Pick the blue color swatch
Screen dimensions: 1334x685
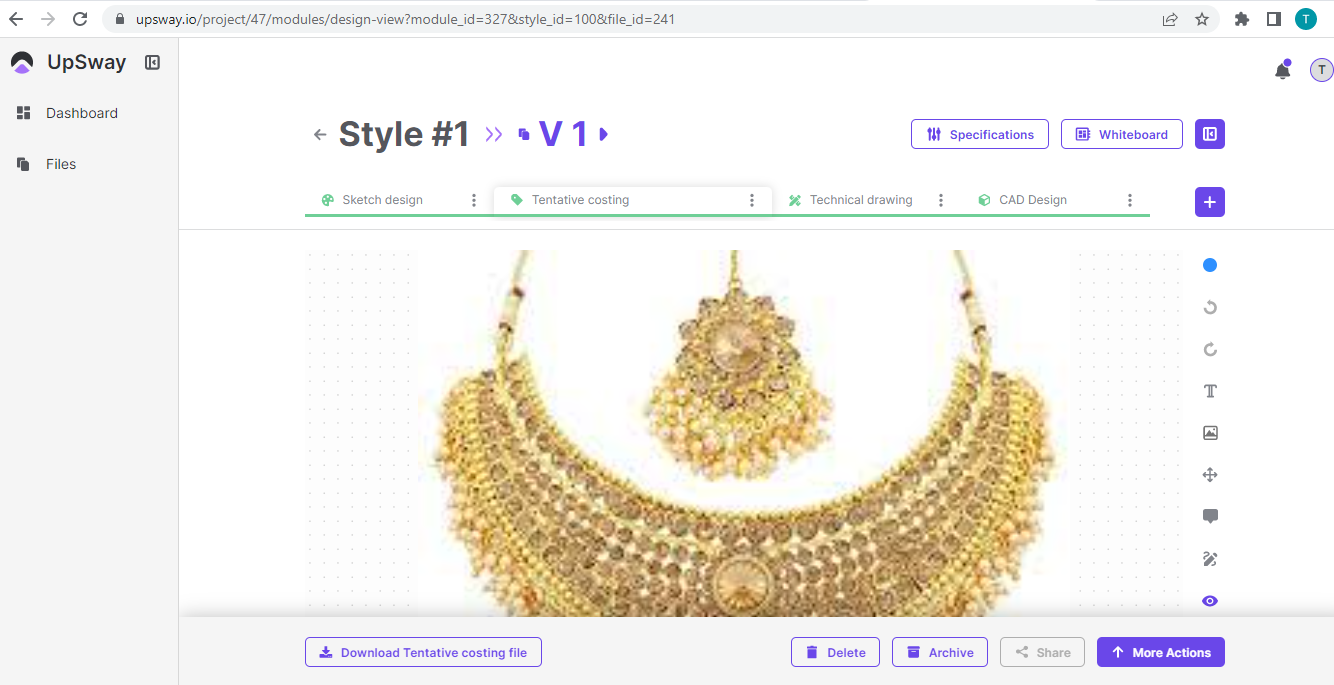point(1210,265)
